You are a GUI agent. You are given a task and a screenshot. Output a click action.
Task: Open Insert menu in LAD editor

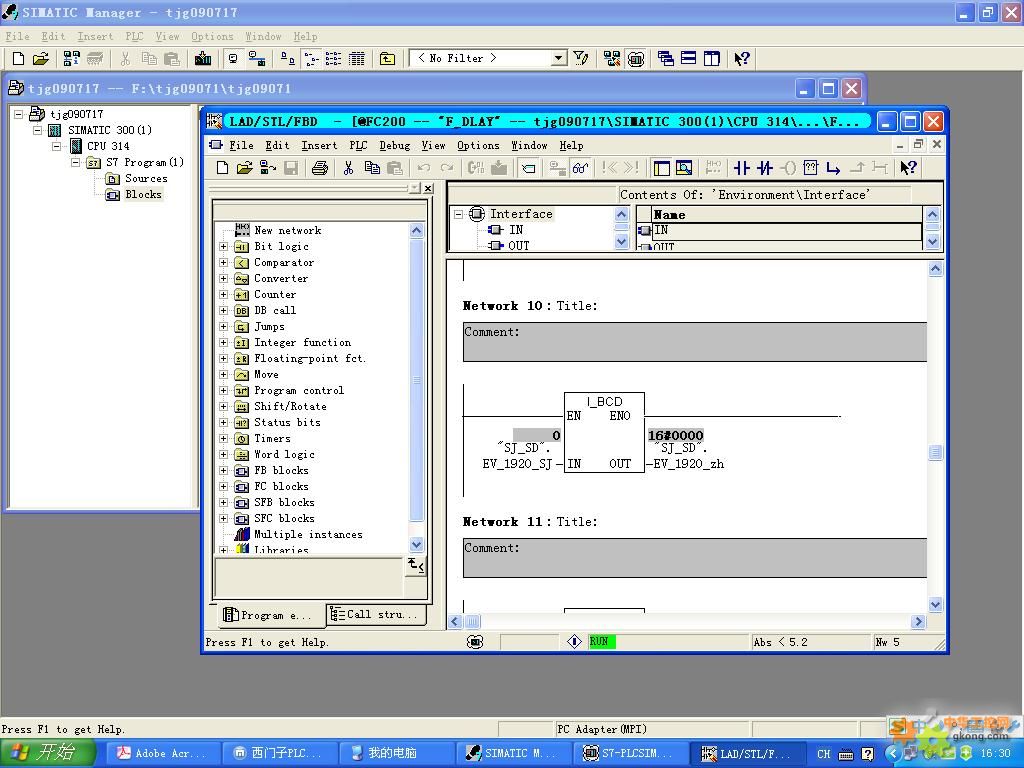[x=319, y=145]
